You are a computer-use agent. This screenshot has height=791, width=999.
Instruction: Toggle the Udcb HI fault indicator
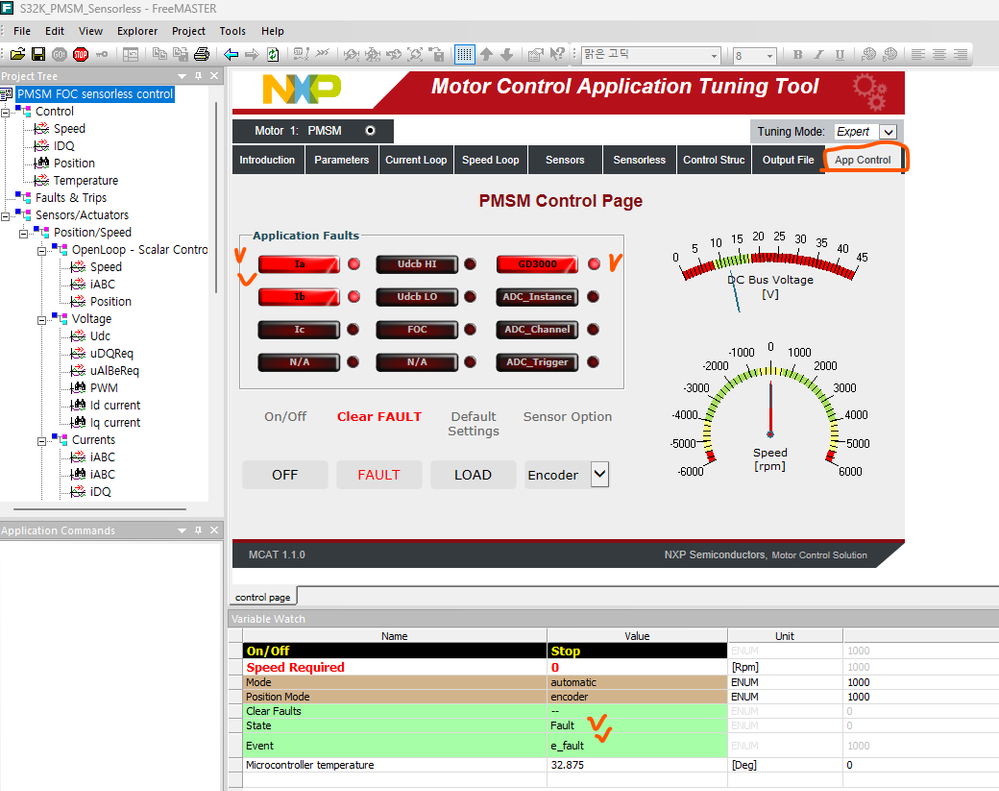point(417,264)
